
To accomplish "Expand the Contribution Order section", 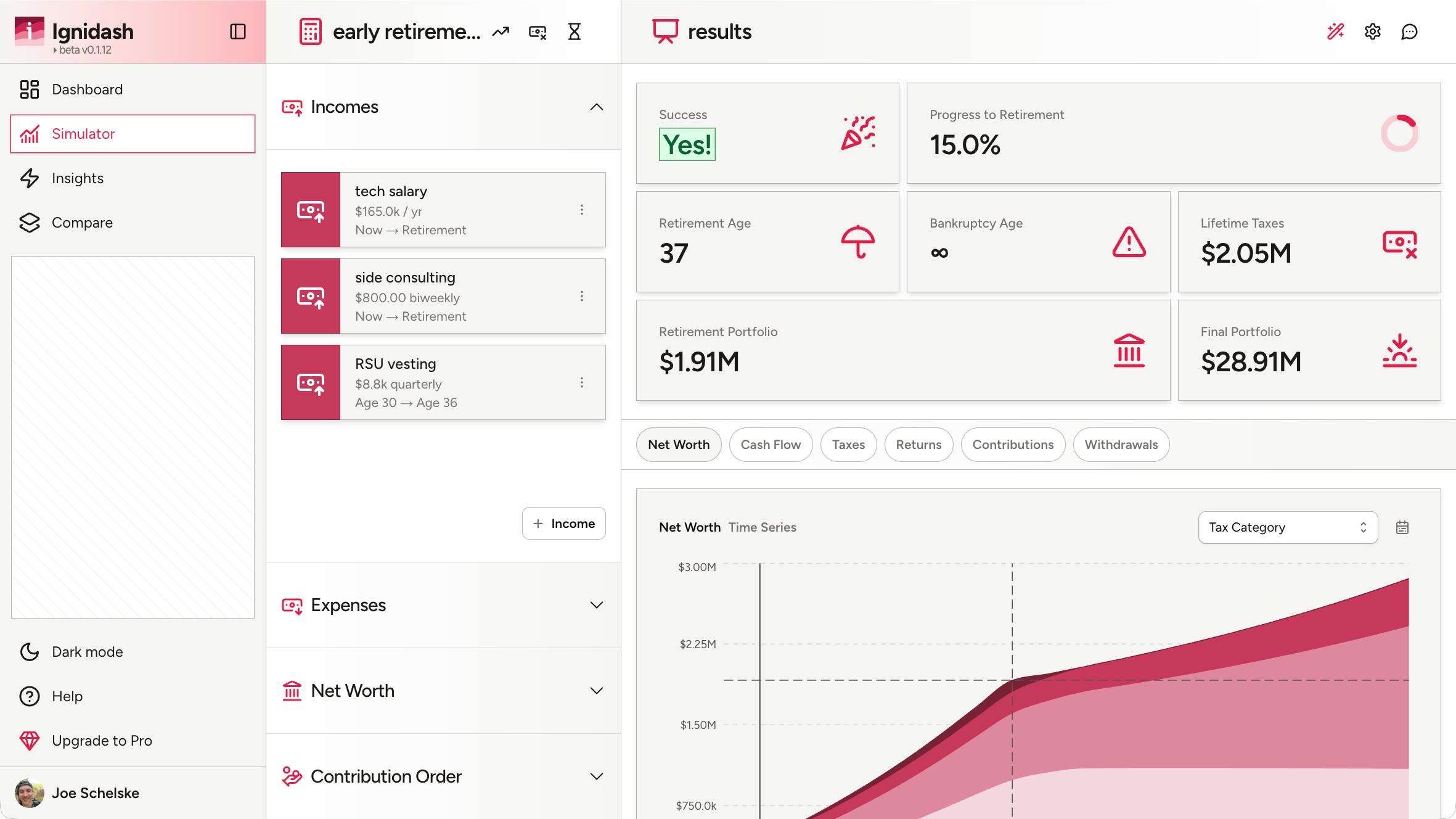I will tap(596, 776).
